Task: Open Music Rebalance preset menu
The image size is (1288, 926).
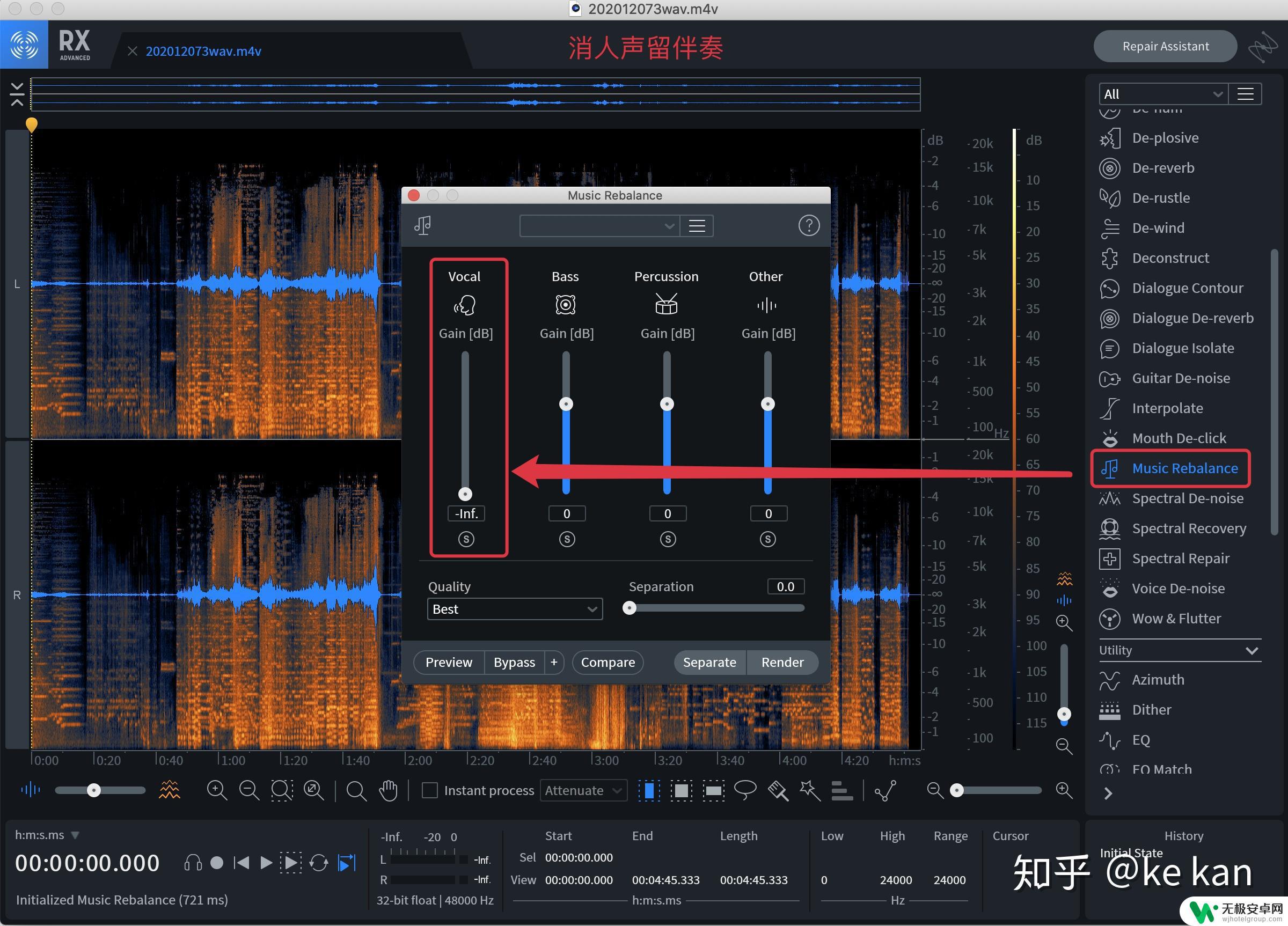Action: 697,226
